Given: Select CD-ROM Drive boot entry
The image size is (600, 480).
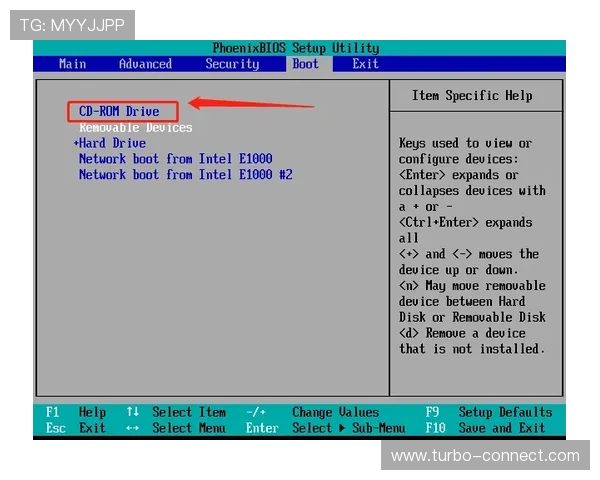Looking at the screenshot, I should point(119,111).
